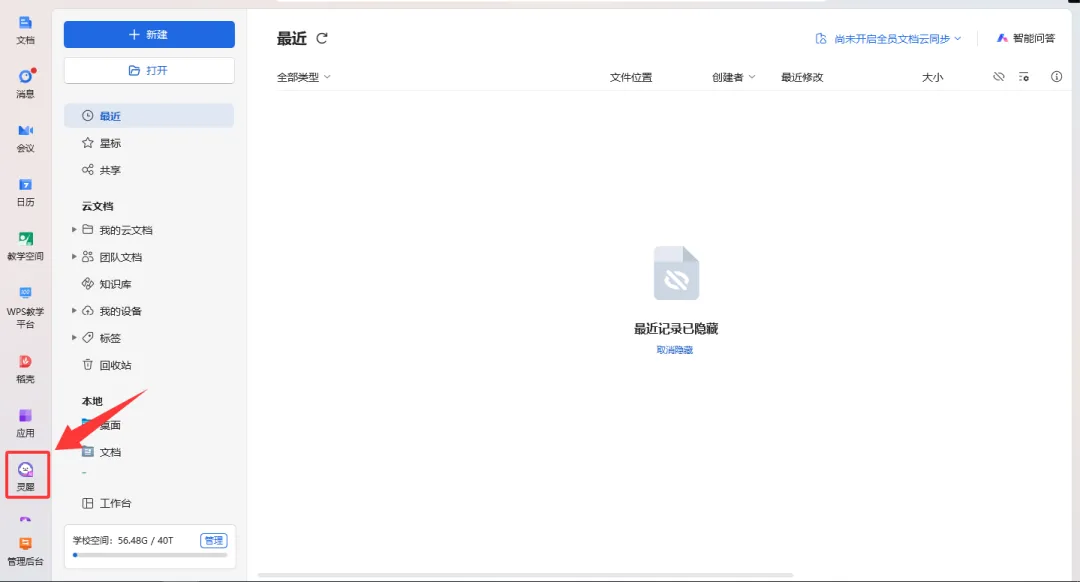The image size is (1080, 582).
Task: Select 回收站 recycle bin item
Action: tap(115, 365)
